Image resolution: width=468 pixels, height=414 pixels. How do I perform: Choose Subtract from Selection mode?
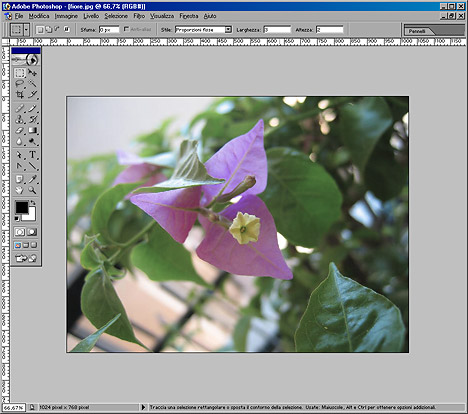(x=57, y=30)
